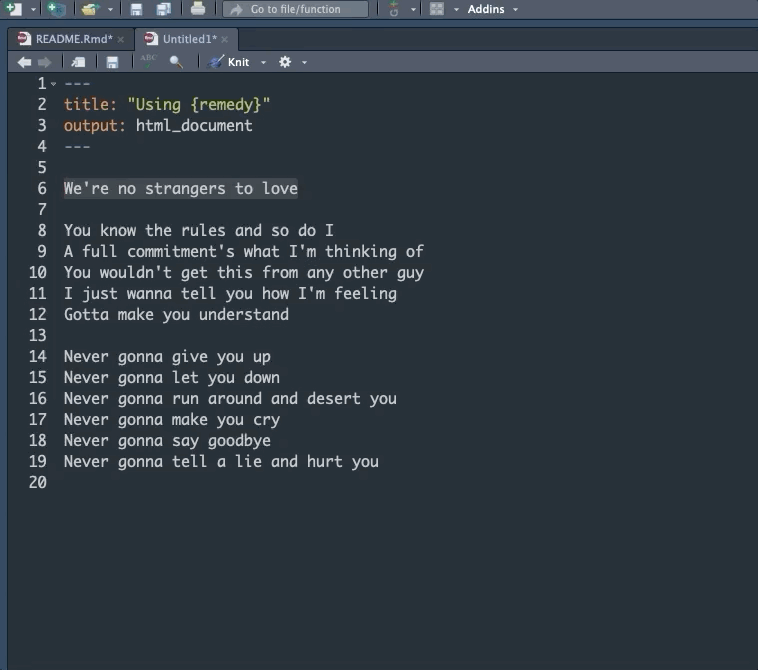Click the 'output: html_document' line
This screenshot has height=670, width=758.
pos(158,126)
